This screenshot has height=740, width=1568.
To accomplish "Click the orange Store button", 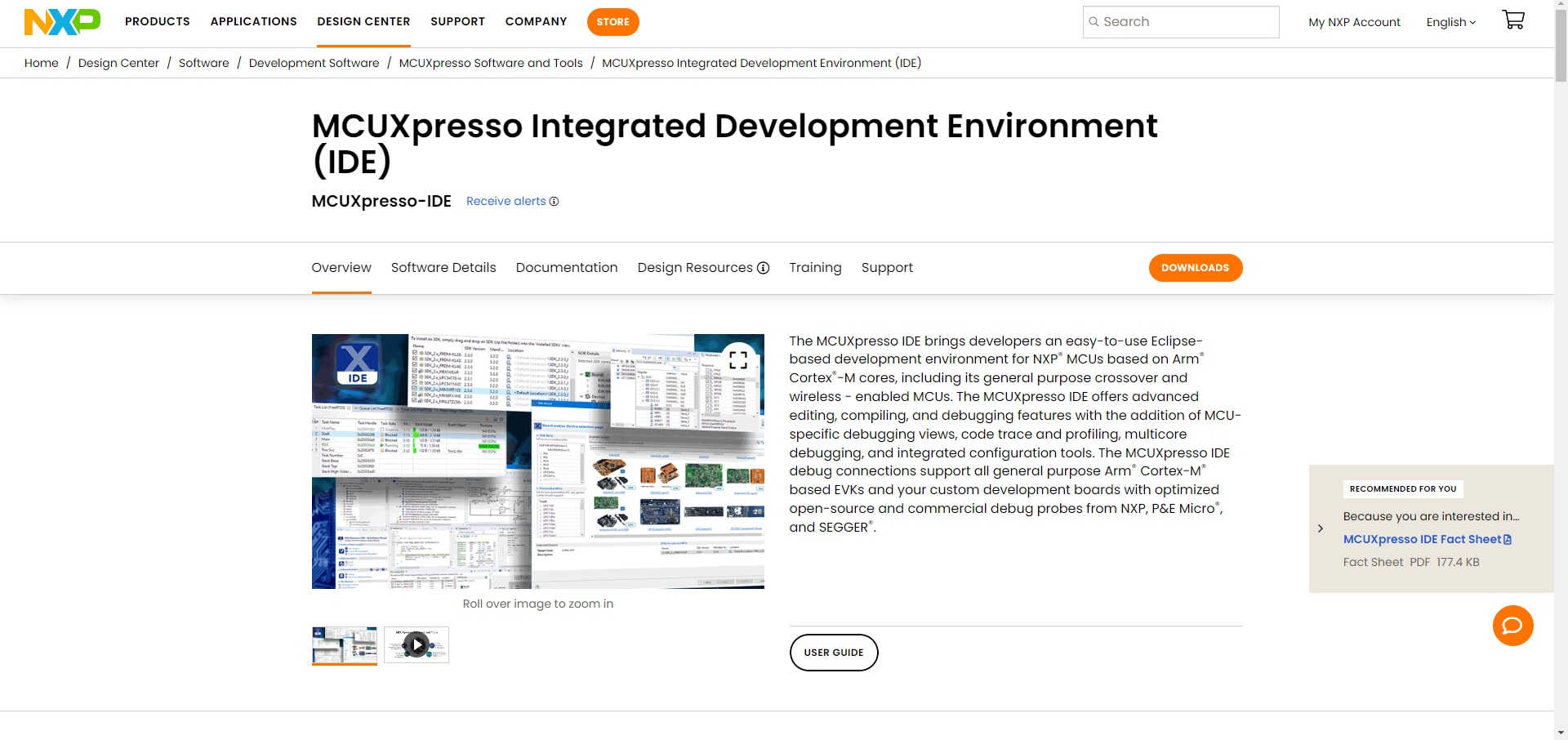I will pyautogui.click(x=613, y=22).
